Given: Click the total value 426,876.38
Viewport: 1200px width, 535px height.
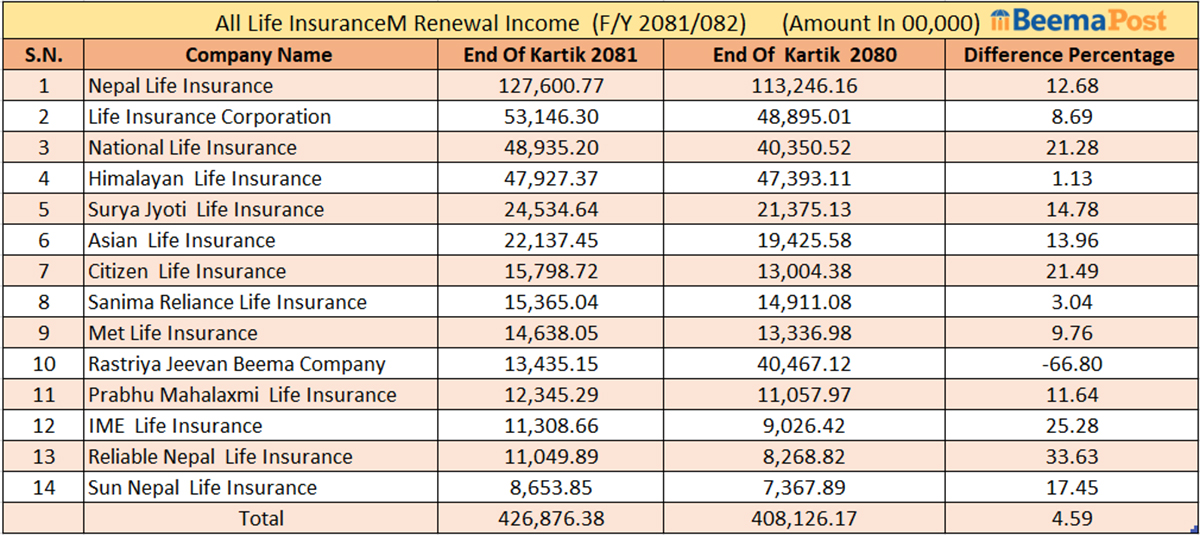Looking at the screenshot, I should [x=550, y=518].
